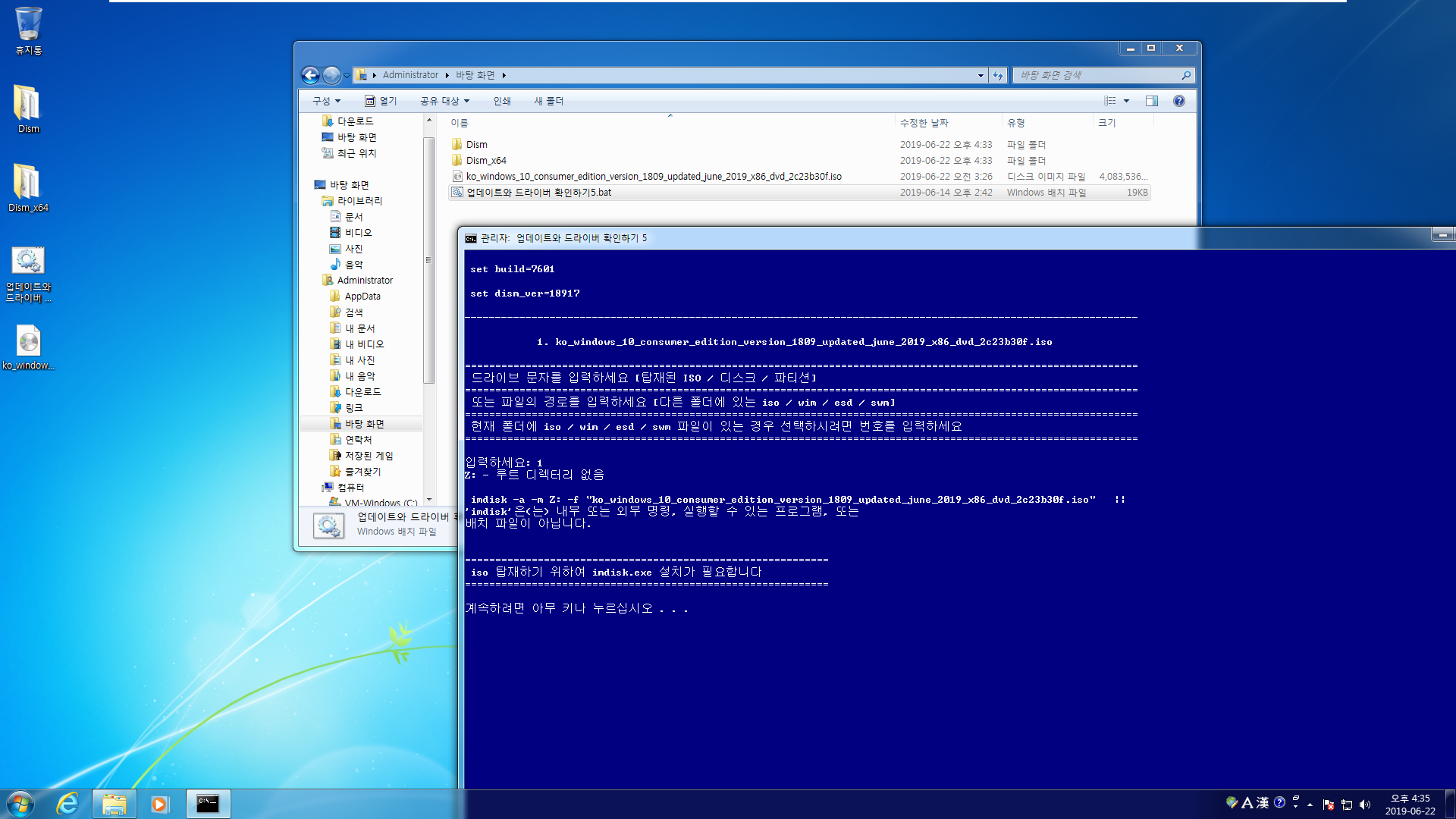The height and width of the screenshot is (819, 1456).
Task: Click the Action Center flag icon
Action: 1328,805
